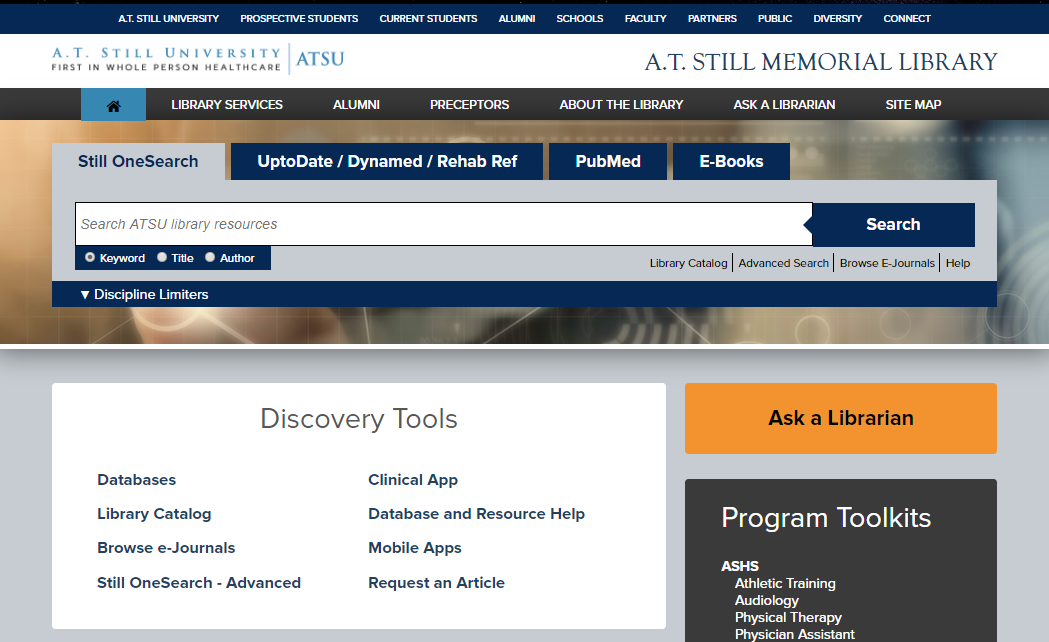Open the Site Map menu item
The width and height of the screenshot is (1049, 642).
coord(913,105)
